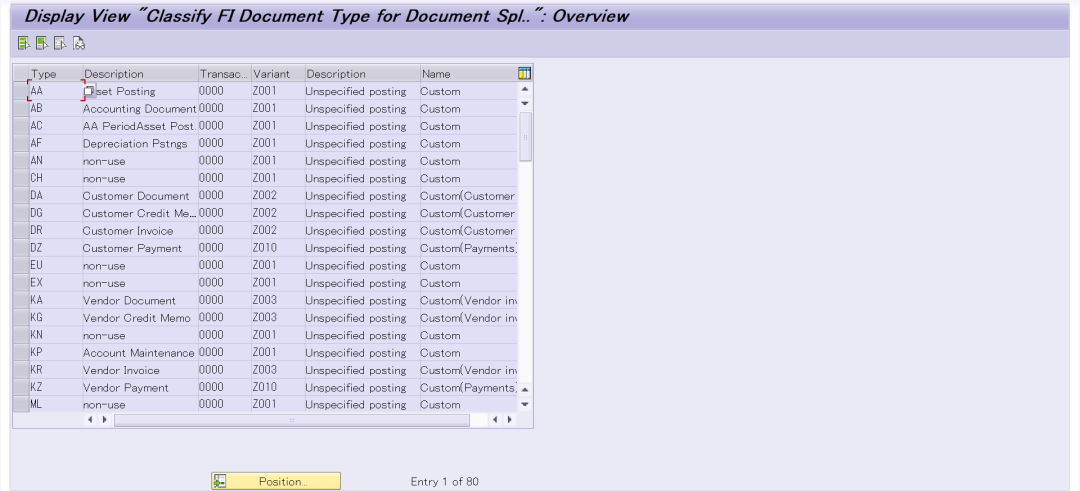Toggle row selector for KP row
Viewport: 1080px width, 491px height.
pos(21,353)
